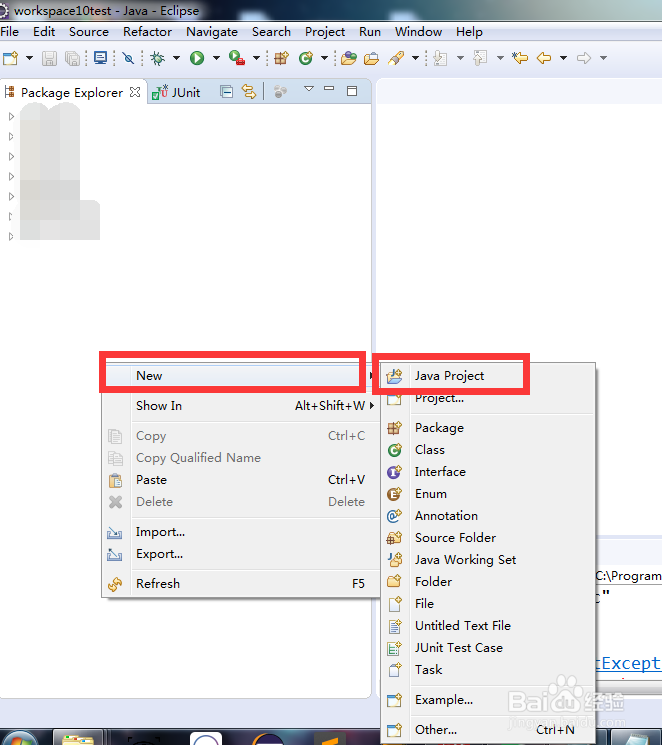Toggle Skip All Breakpoints icon
The image size is (662, 745).
pyautogui.click(x=128, y=58)
